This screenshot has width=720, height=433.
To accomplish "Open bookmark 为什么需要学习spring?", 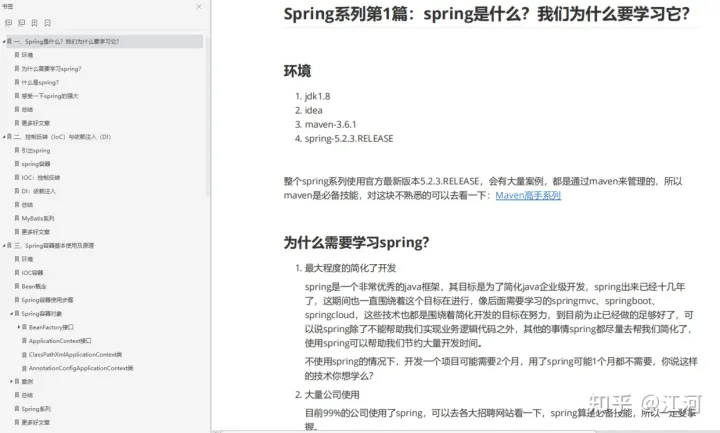I will tap(51, 69).
